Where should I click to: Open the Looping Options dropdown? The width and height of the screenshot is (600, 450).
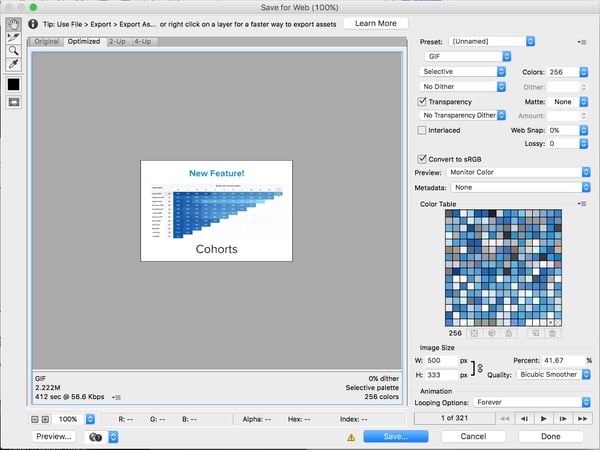[531, 402]
